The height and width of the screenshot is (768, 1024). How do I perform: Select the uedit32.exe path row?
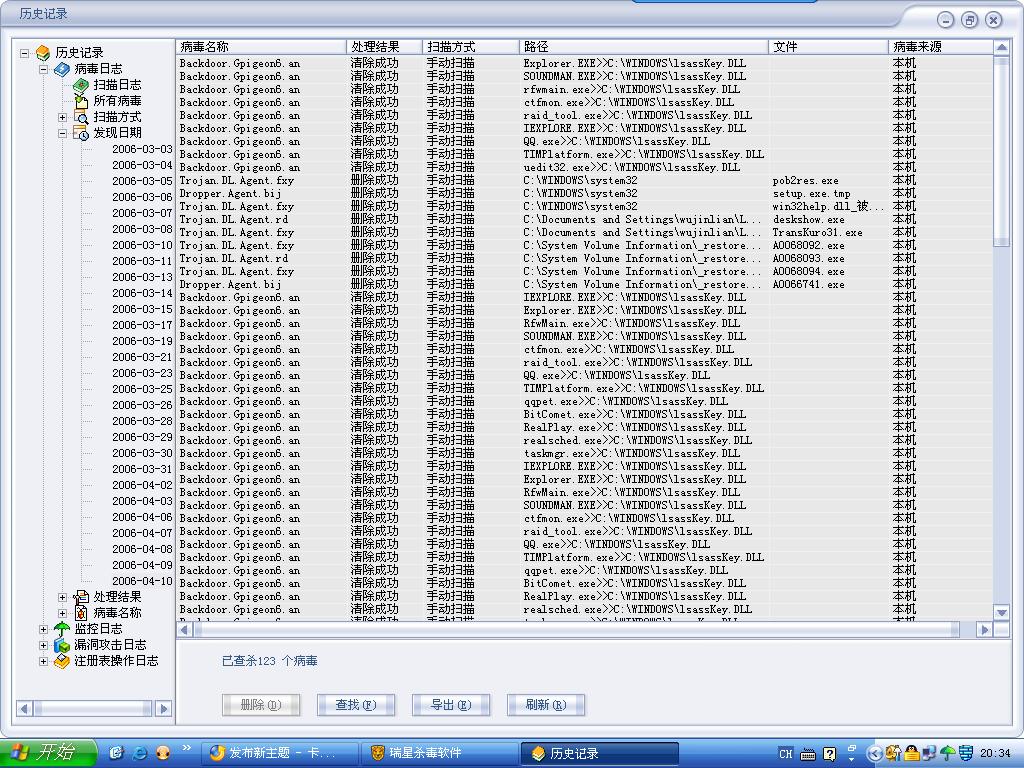click(584, 168)
